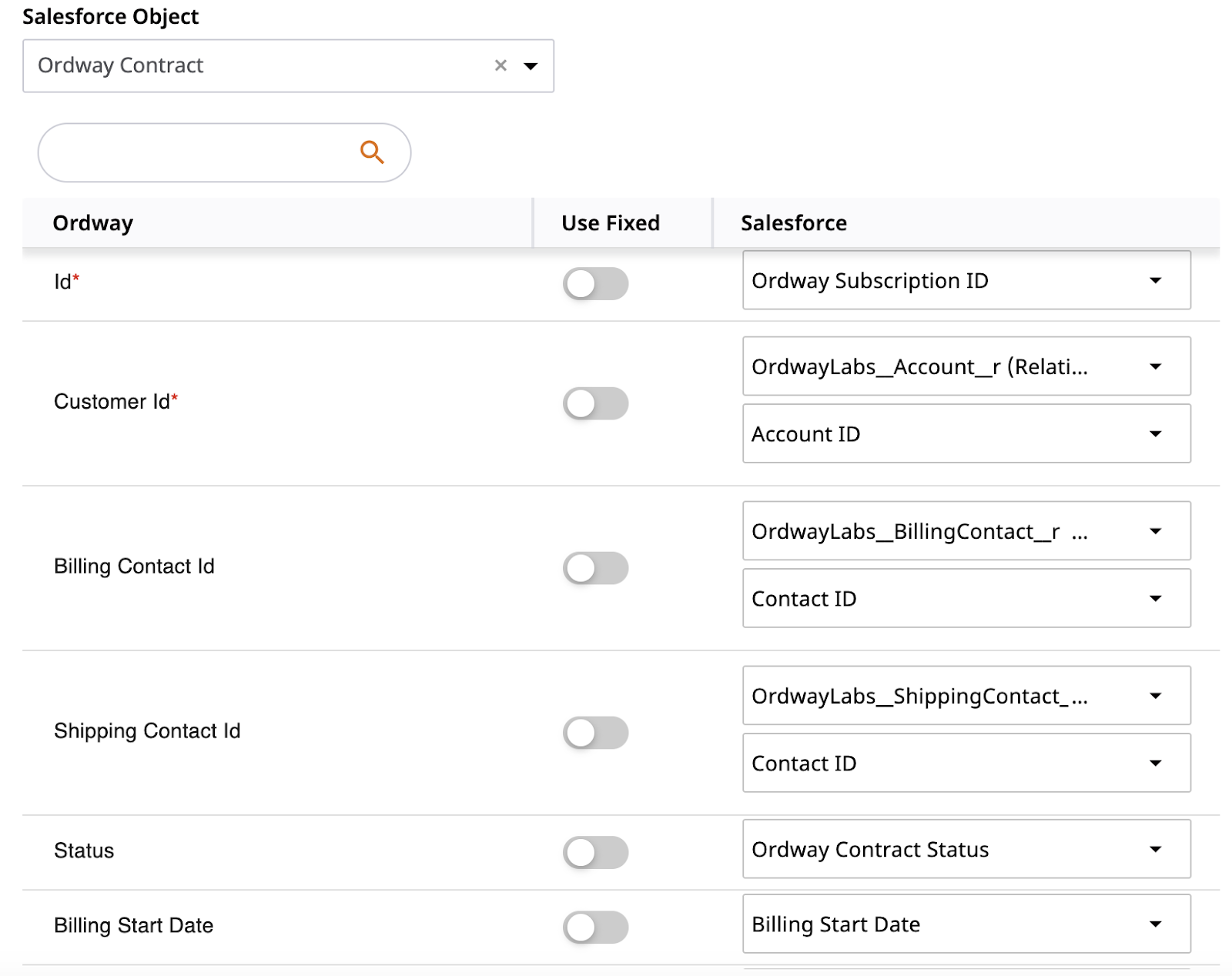Switch on Use Fixed for Status
This screenshot has width=1232, height=976.
[x=595, y=852]
